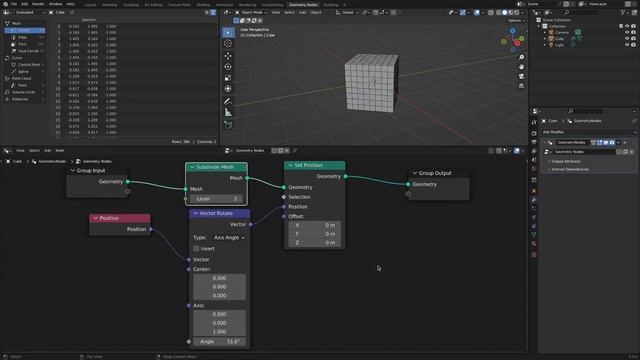Open the viewport Options dropdown

[x=516, y=20]
